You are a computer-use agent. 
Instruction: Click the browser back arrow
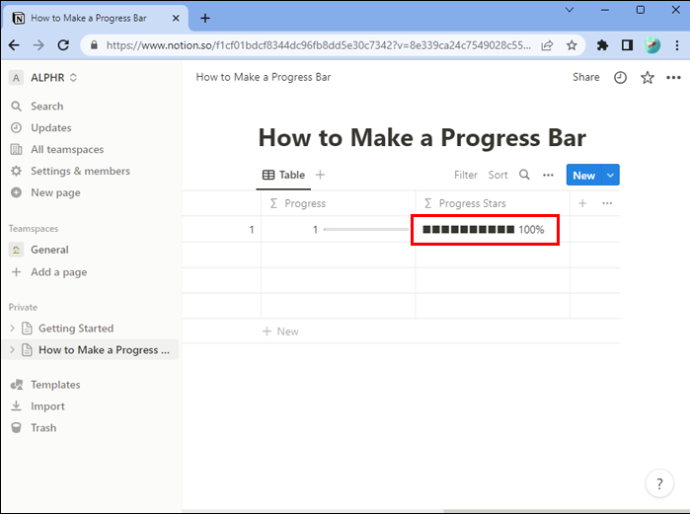[x=14, y=45]
